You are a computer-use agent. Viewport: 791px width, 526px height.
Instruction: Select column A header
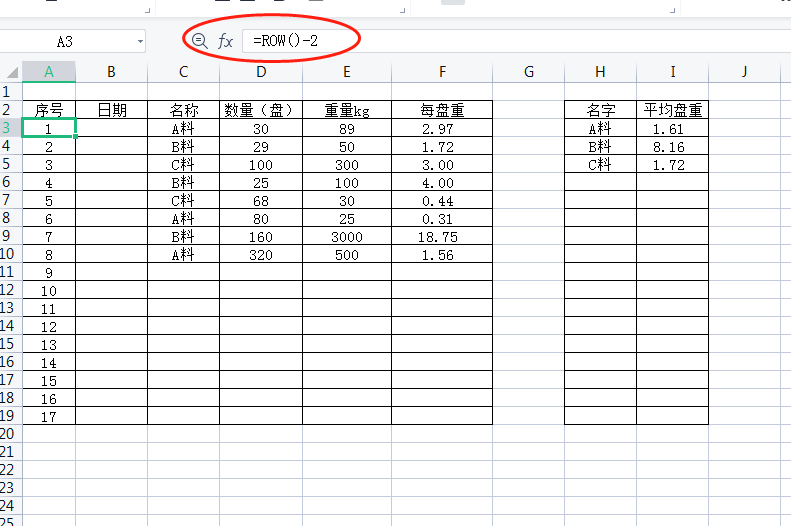click(49, 72)
